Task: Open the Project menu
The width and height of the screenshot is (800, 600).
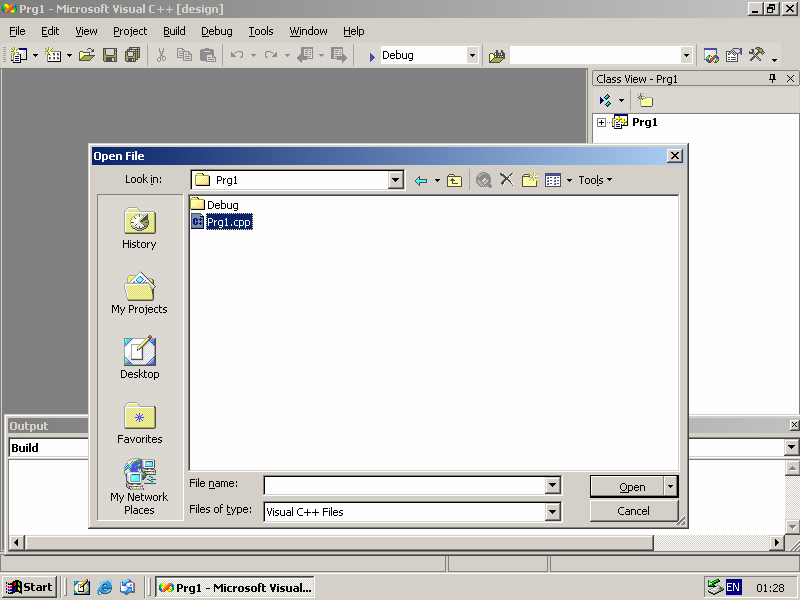Action: 130,31
